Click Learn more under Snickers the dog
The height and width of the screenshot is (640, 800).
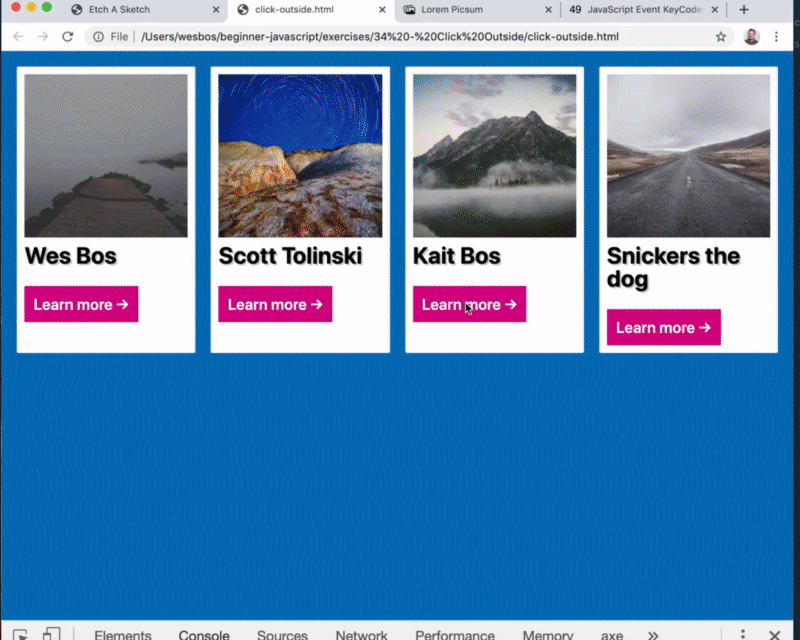pos(663,327)
